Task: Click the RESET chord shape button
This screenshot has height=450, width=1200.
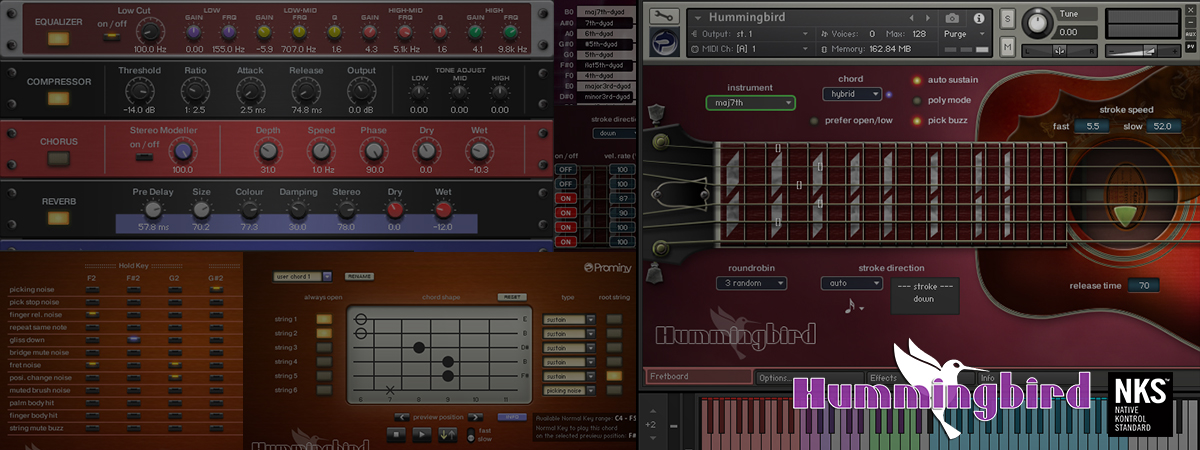Action: pyautogui.click(x=513, y=297)
